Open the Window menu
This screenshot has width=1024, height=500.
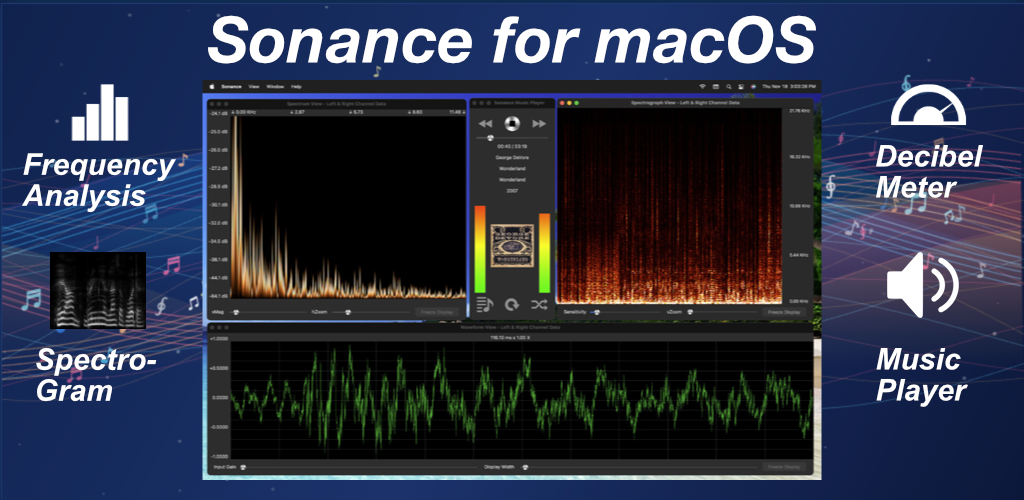[275, 86]
